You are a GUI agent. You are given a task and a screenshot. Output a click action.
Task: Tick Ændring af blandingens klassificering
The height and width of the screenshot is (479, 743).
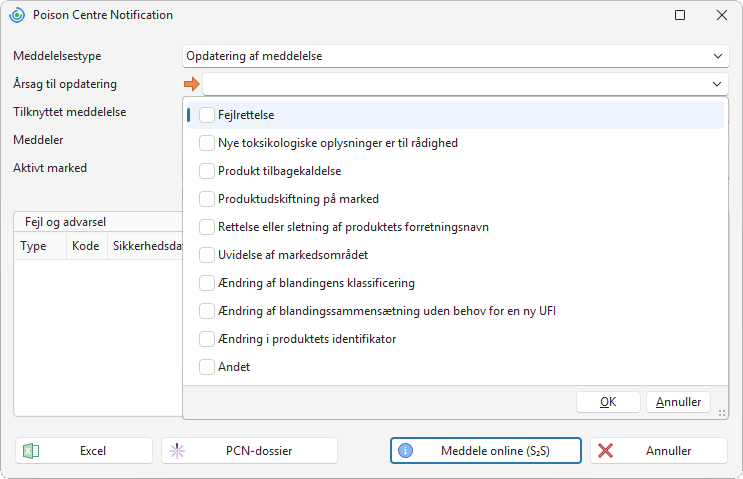pyautogui.click(x=207, y=283)
